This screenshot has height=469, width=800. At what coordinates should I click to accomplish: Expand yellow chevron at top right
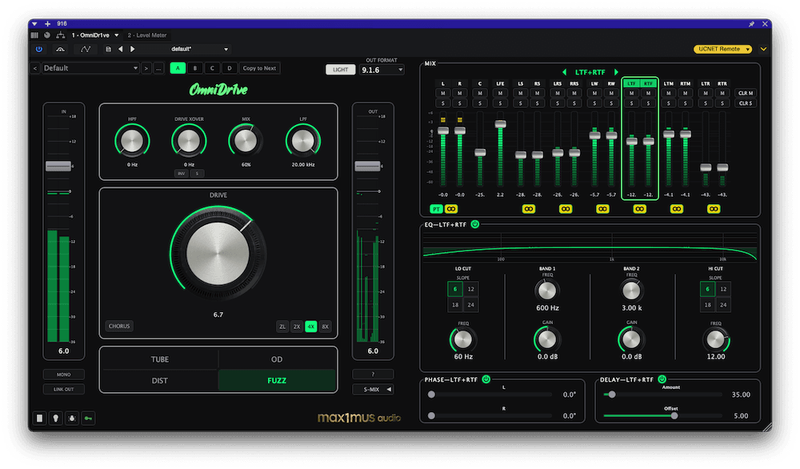(x=763, y=49)
